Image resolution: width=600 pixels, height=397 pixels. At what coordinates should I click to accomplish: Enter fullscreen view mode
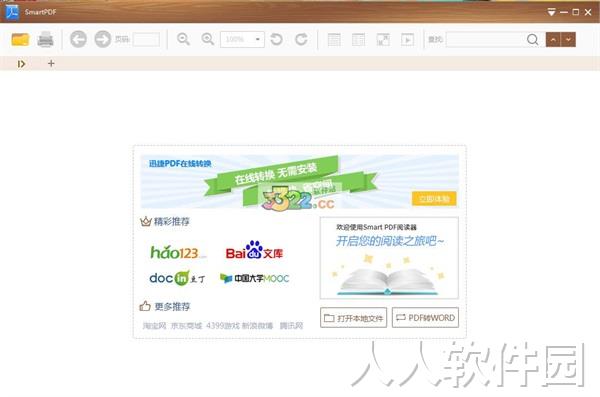[383, 39]
